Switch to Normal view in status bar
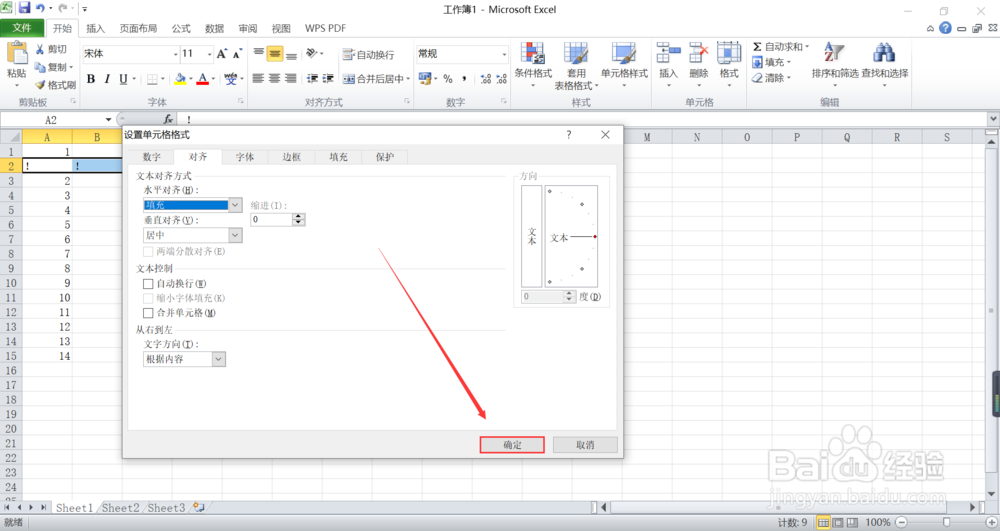Image resolution: width=1000 pixels, height=531 pixels. coord(823,523)
